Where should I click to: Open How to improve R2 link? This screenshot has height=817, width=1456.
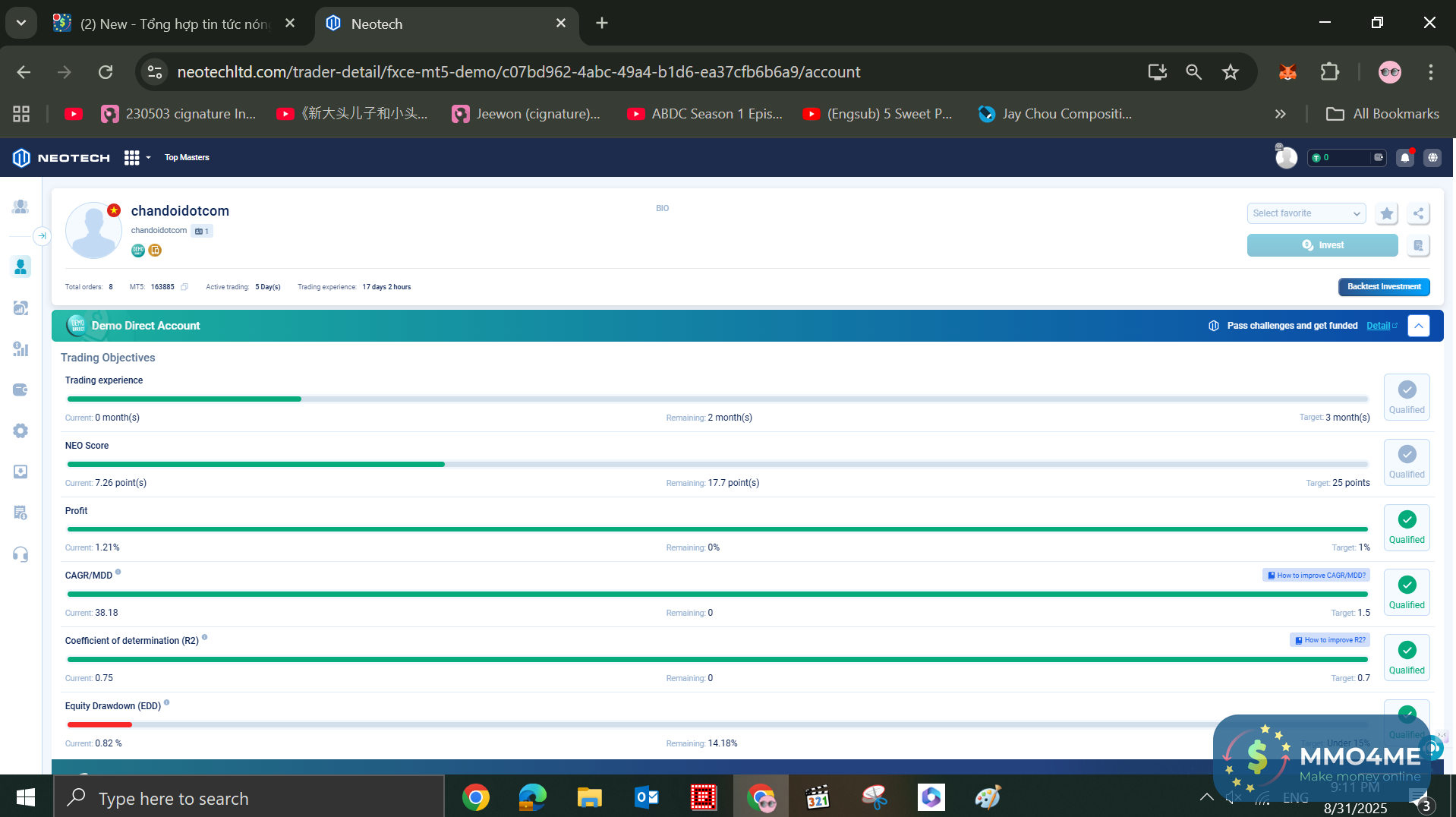coord(1330,640)
